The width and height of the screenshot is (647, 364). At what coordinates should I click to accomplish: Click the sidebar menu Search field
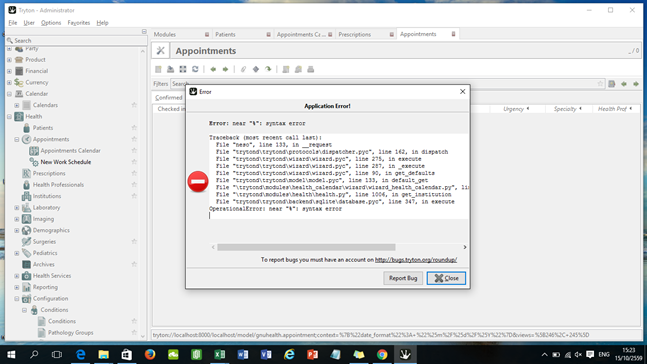76,40
